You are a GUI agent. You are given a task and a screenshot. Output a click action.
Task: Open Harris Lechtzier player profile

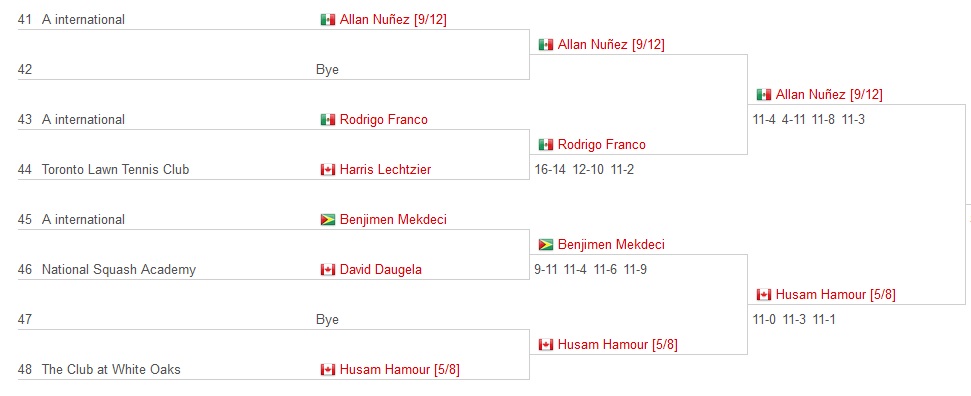385,170
